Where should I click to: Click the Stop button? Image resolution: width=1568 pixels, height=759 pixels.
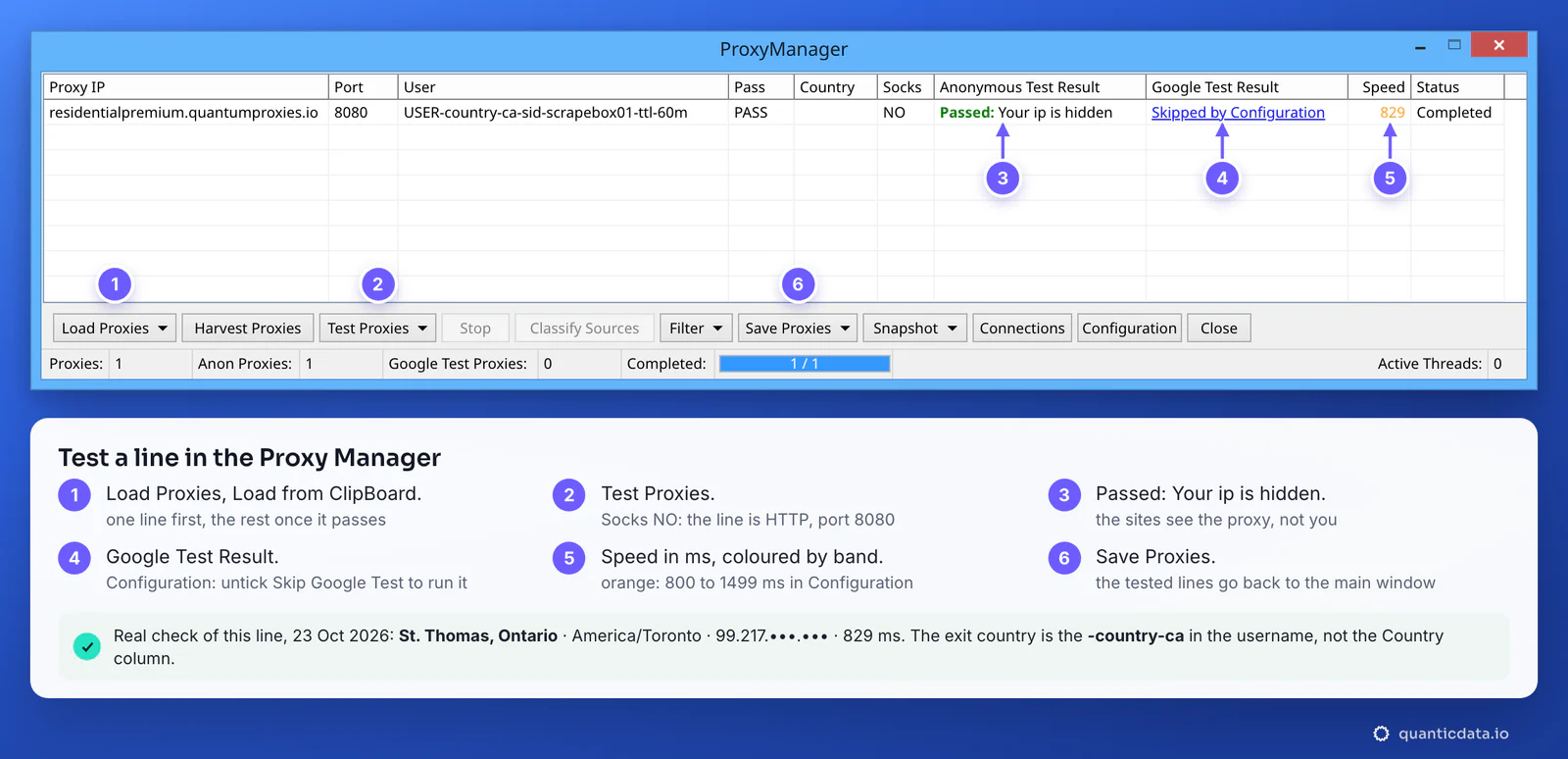[475, 329]
